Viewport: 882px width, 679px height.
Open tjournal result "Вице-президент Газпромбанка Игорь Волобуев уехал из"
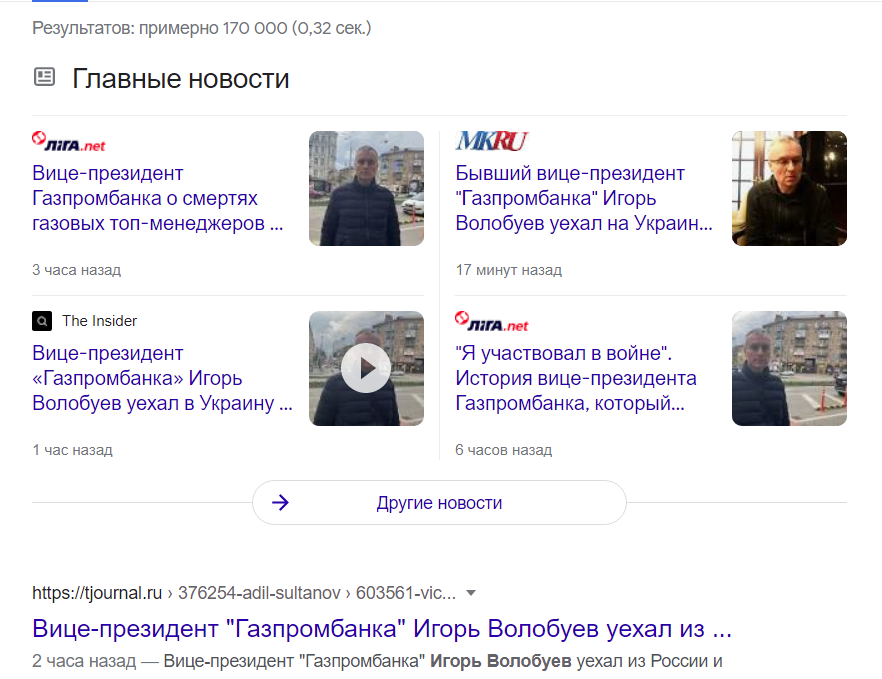point(382,628)
